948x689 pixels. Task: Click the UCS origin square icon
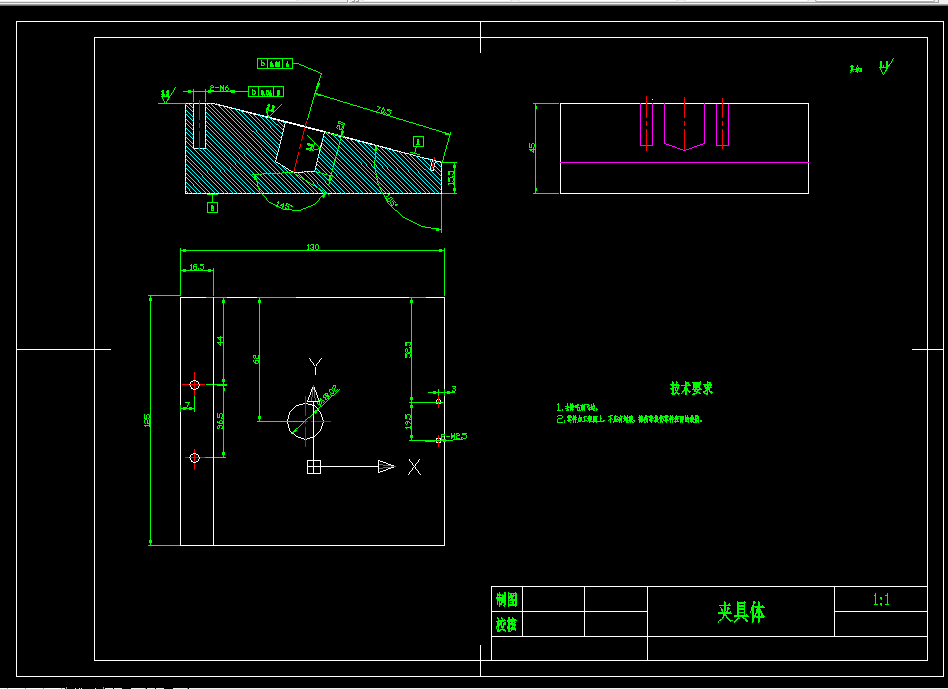[x=314, y=467]
